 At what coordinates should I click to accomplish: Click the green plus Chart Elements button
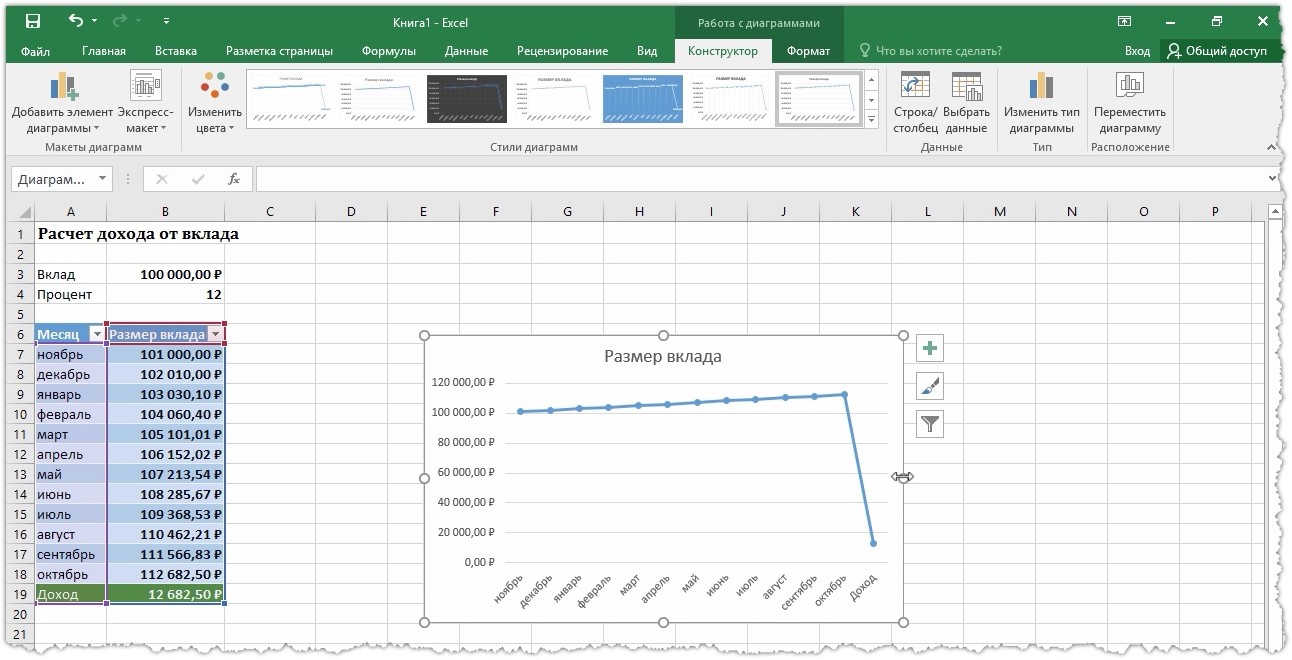coord(930,348)
